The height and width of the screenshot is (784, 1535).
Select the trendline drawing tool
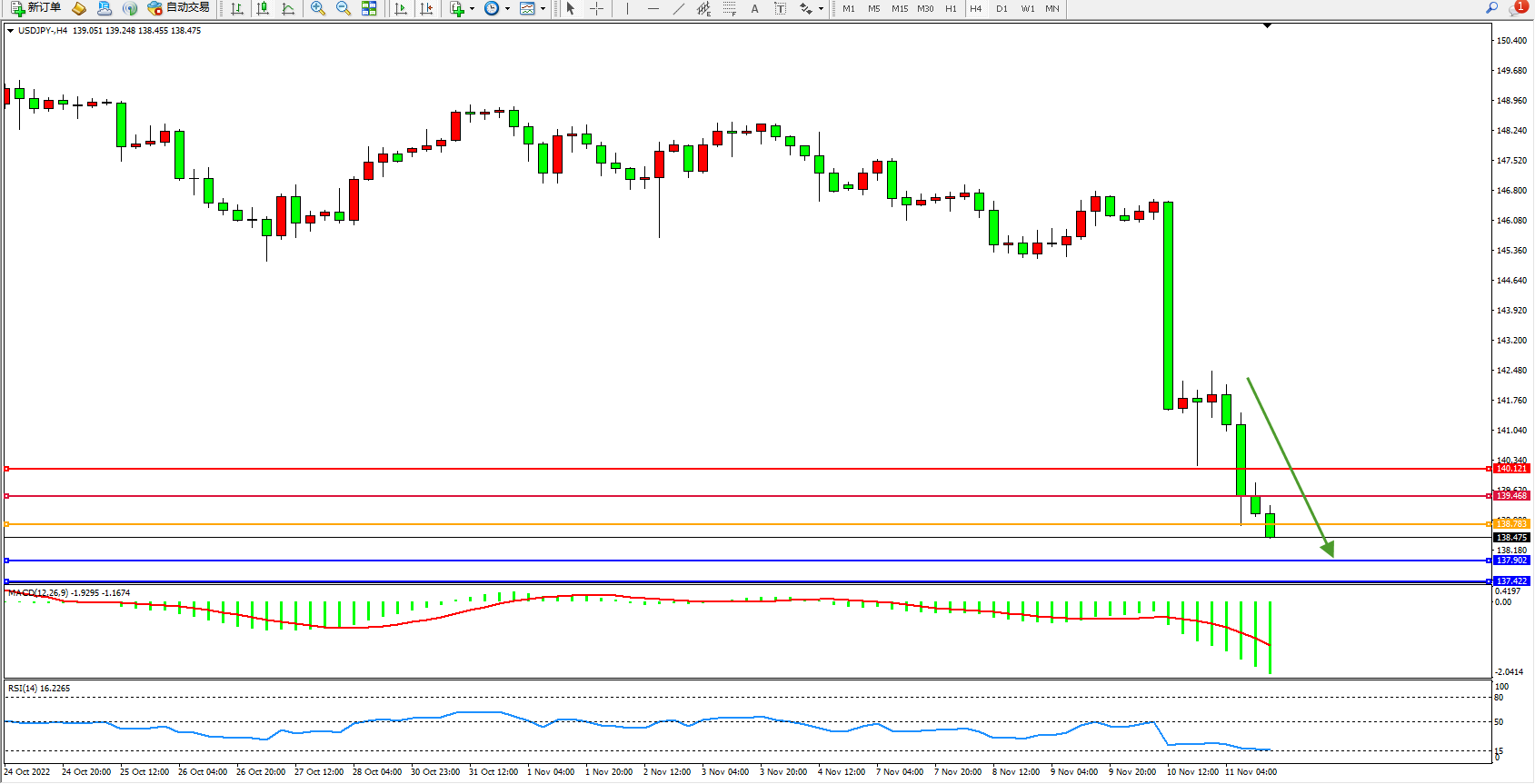[x=679, y=8]
